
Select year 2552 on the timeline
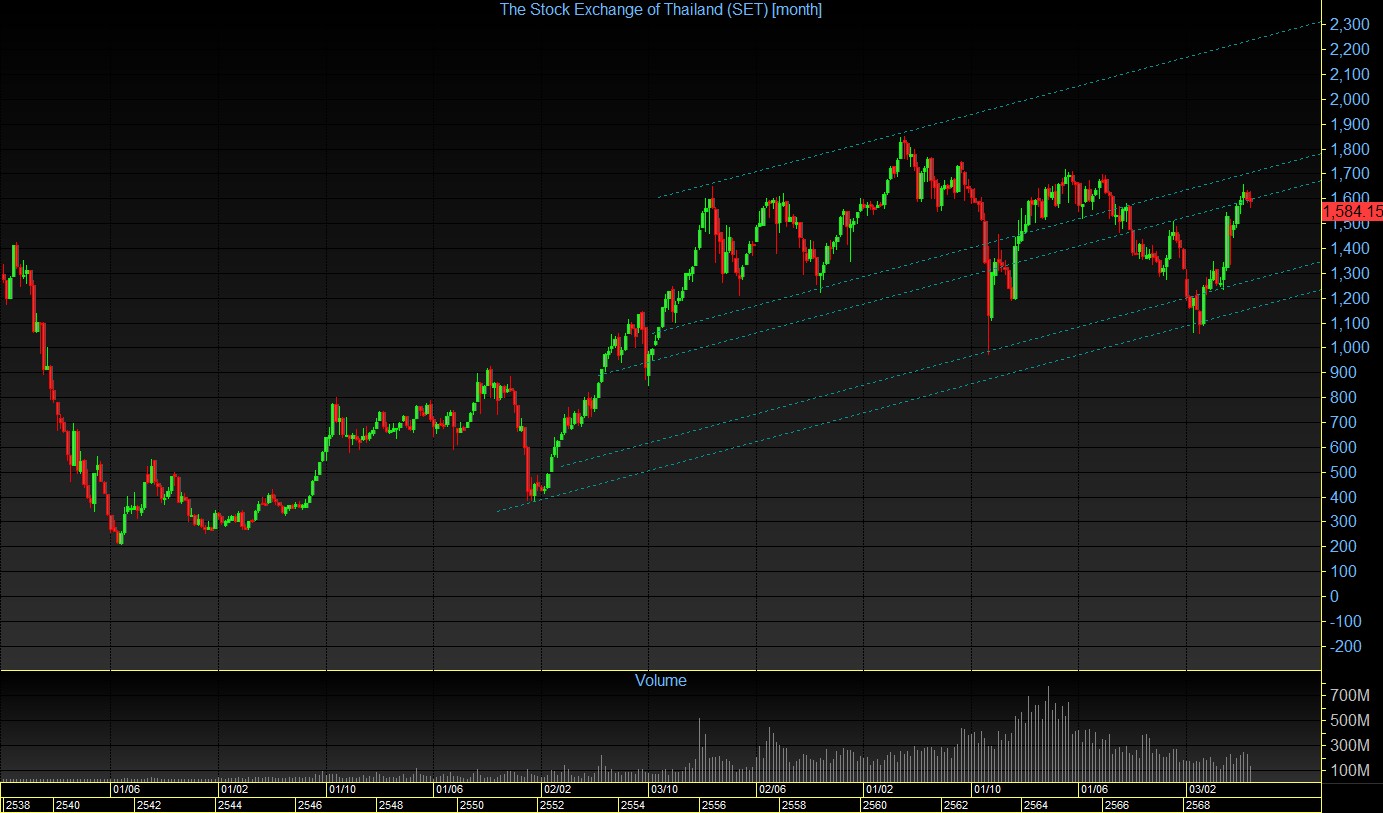tap(552, 805)
